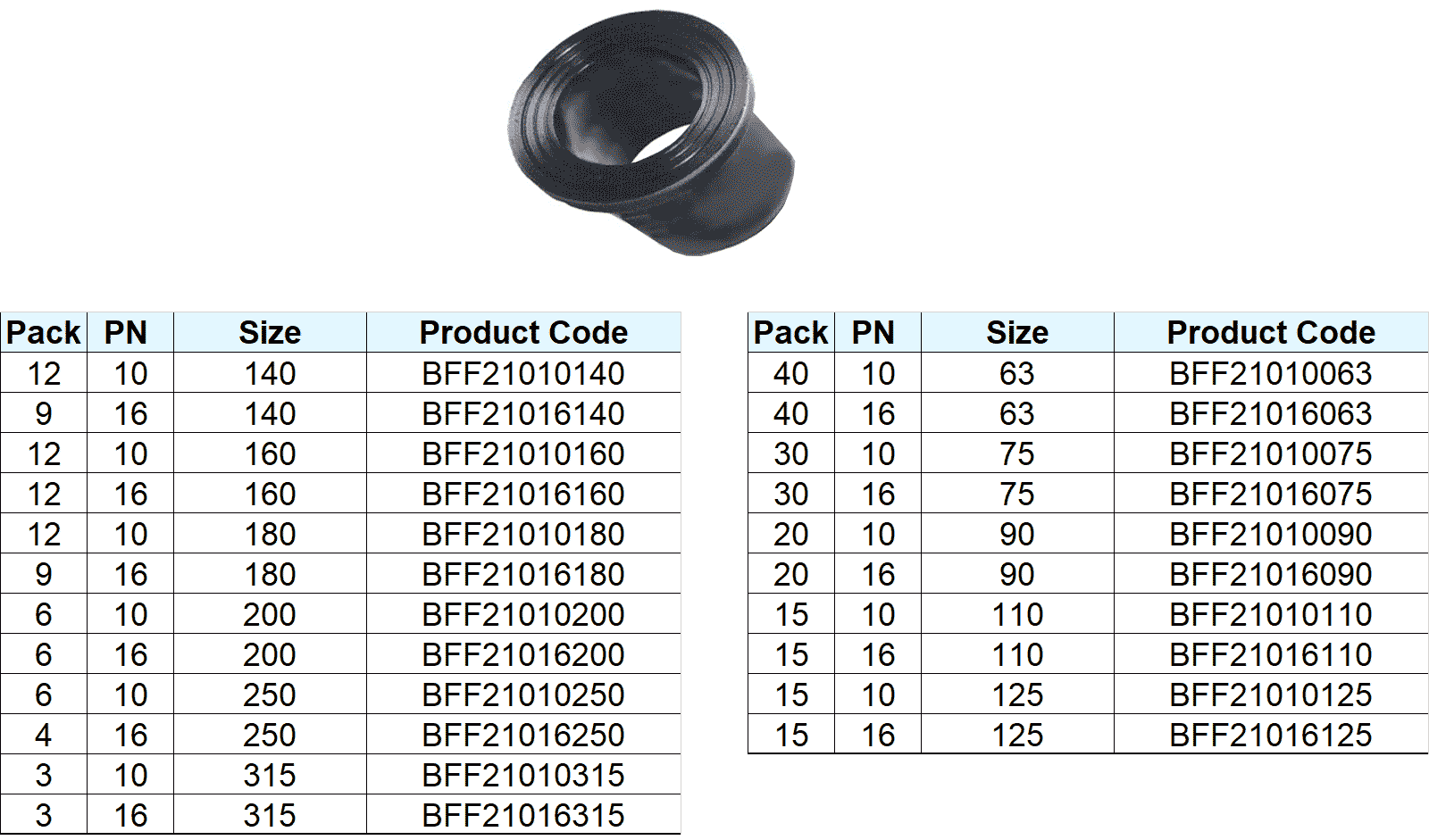
Task: Select product code BFF21010063
Action: pyautogui.click(x=1270, y=373)
